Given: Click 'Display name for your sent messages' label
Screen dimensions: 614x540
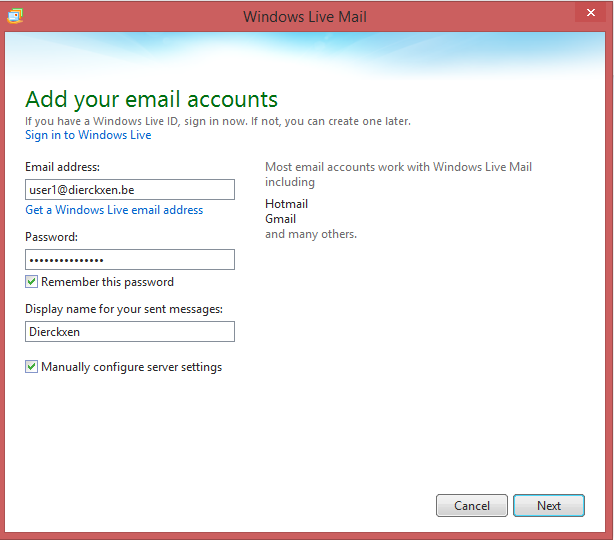Looking at the screenshot, I should click(x=124, y=308).
